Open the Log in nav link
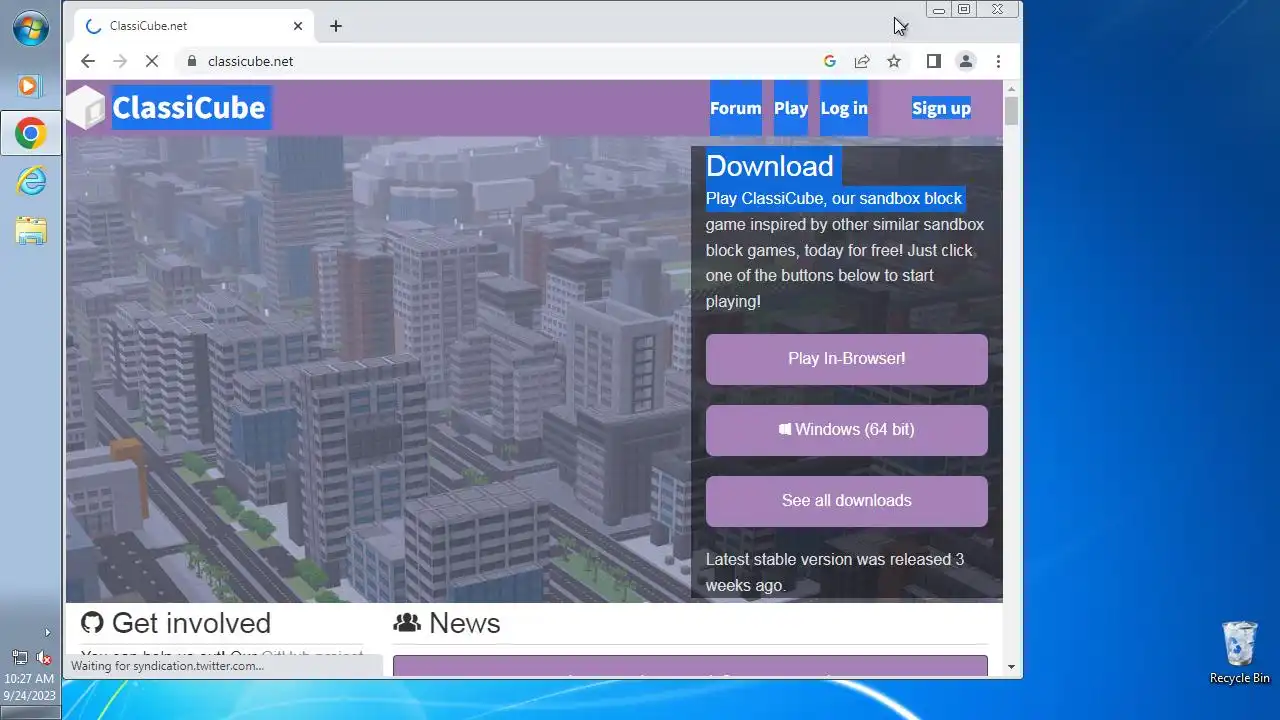Viewport: 1280px width, 720px height. pyautogui.click(x=844, y=108)
